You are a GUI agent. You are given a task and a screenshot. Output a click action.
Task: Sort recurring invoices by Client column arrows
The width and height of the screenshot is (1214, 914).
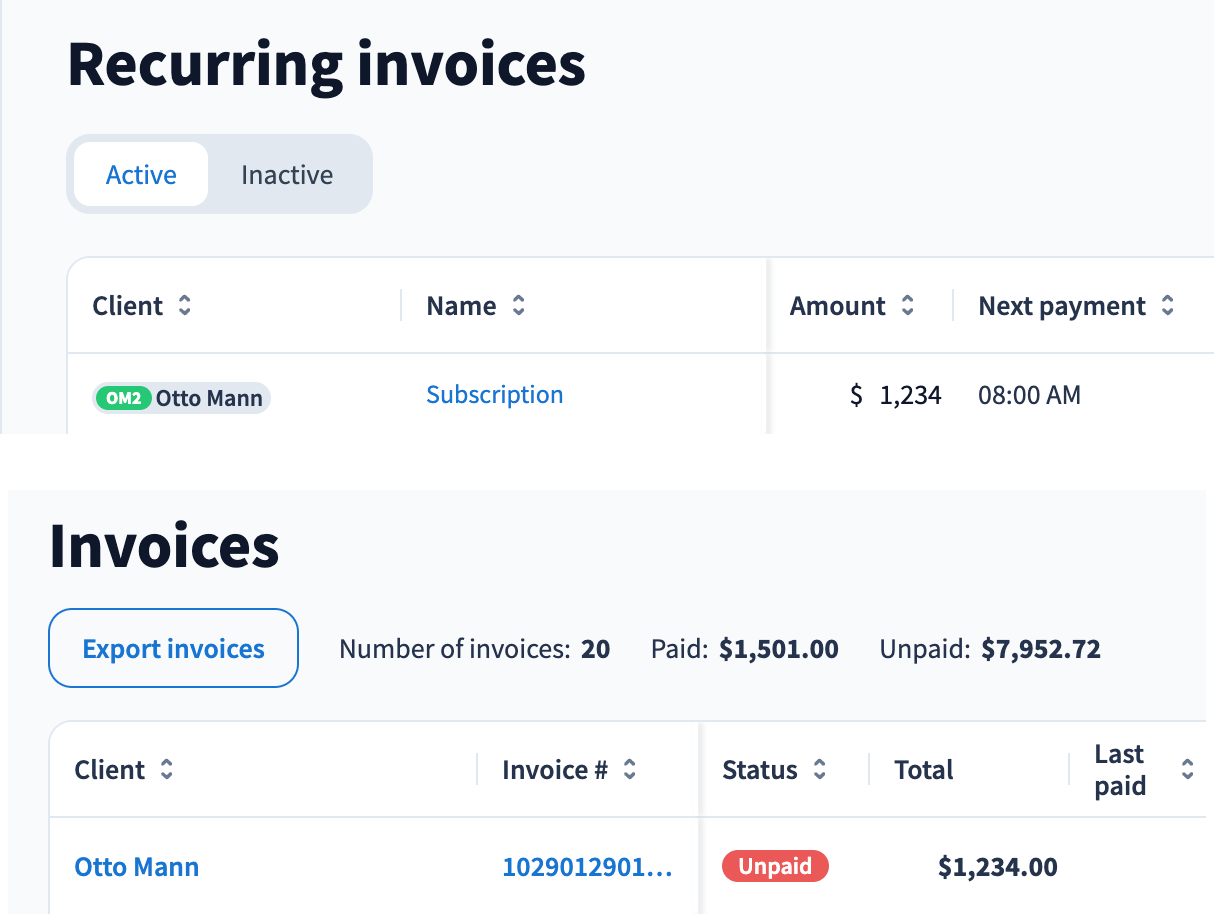point(184,306)
